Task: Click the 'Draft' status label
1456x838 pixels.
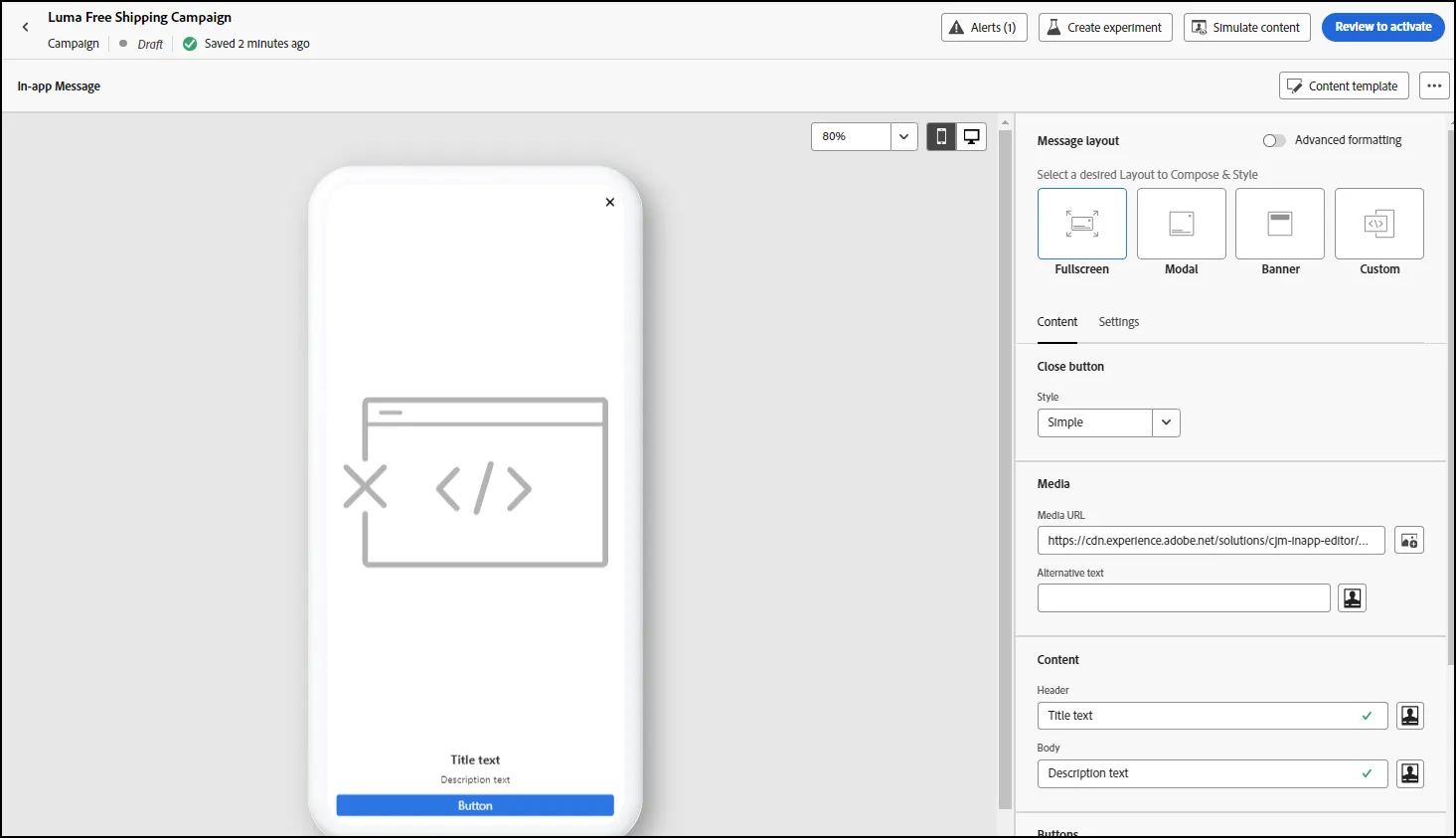Action: tap(150, 44)
